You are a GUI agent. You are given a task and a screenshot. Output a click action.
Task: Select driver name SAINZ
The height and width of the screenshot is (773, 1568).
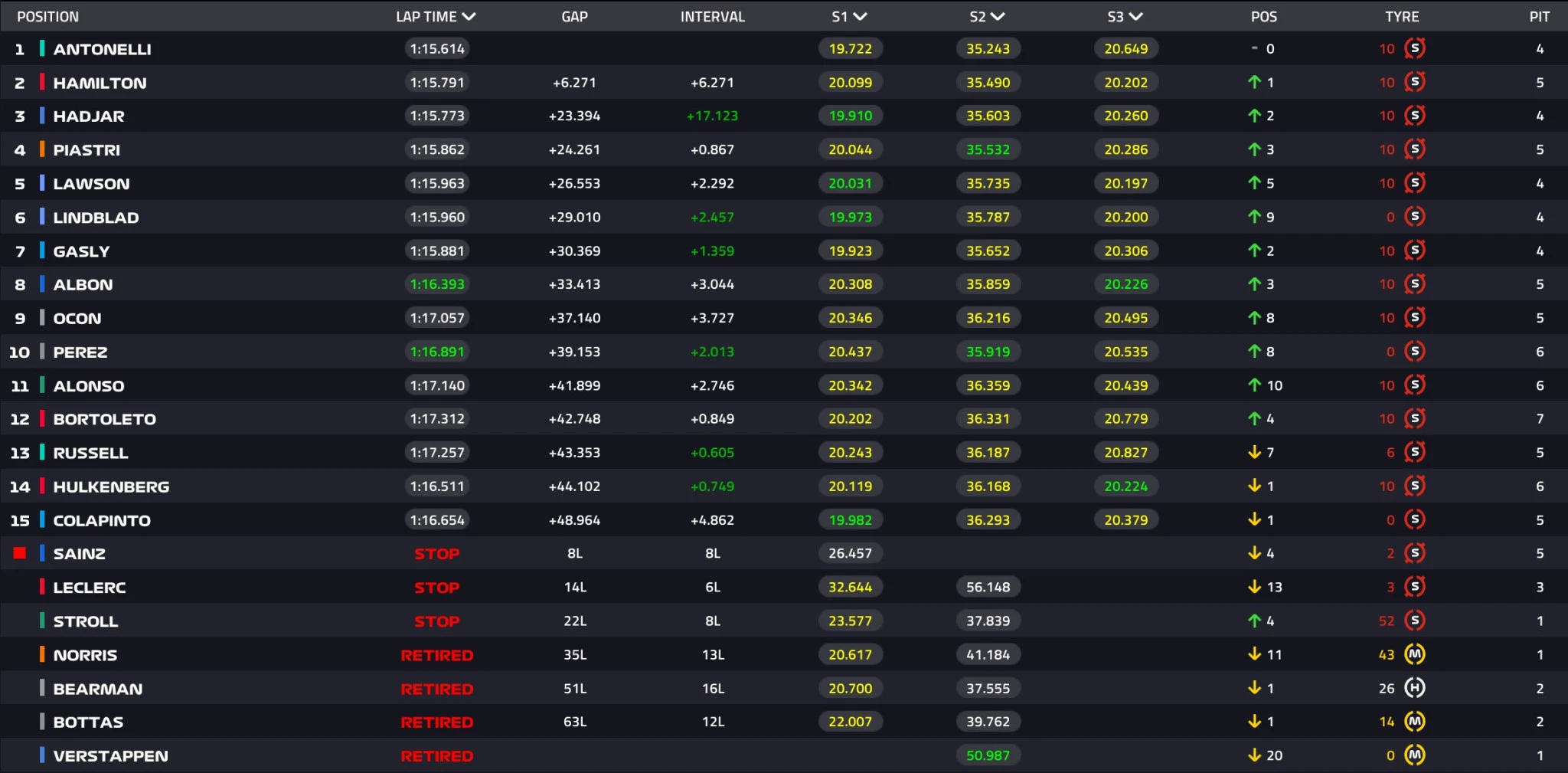pos(79,554)
